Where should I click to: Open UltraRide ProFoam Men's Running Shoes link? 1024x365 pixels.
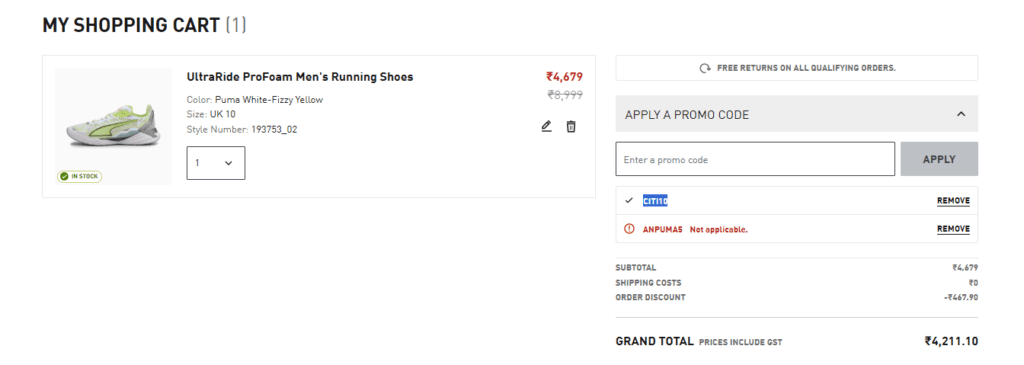point(300,77)
